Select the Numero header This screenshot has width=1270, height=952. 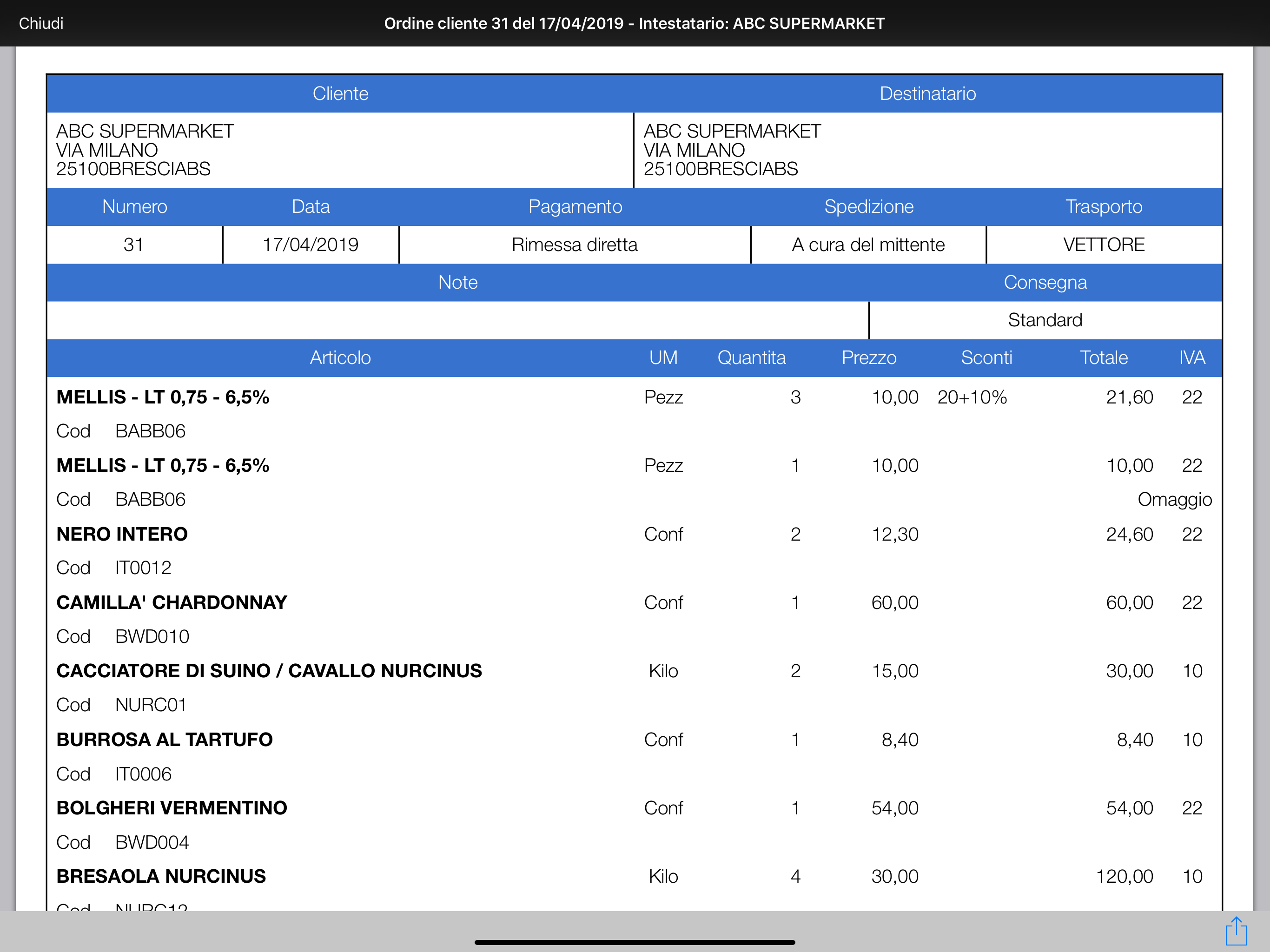coord(134,207)
